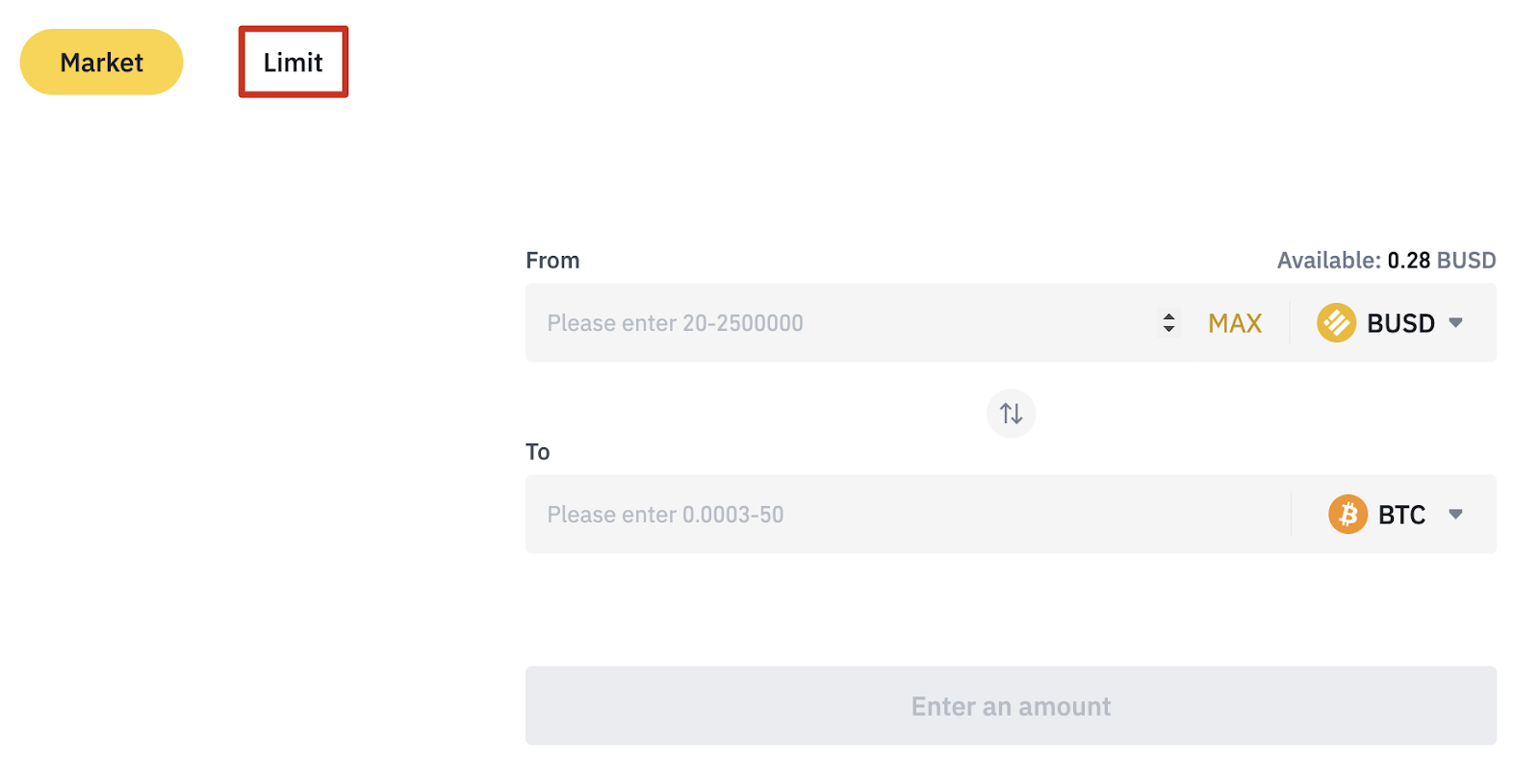
Task: Open the To currency selector labeled BTC
Action: [1401, 515]
